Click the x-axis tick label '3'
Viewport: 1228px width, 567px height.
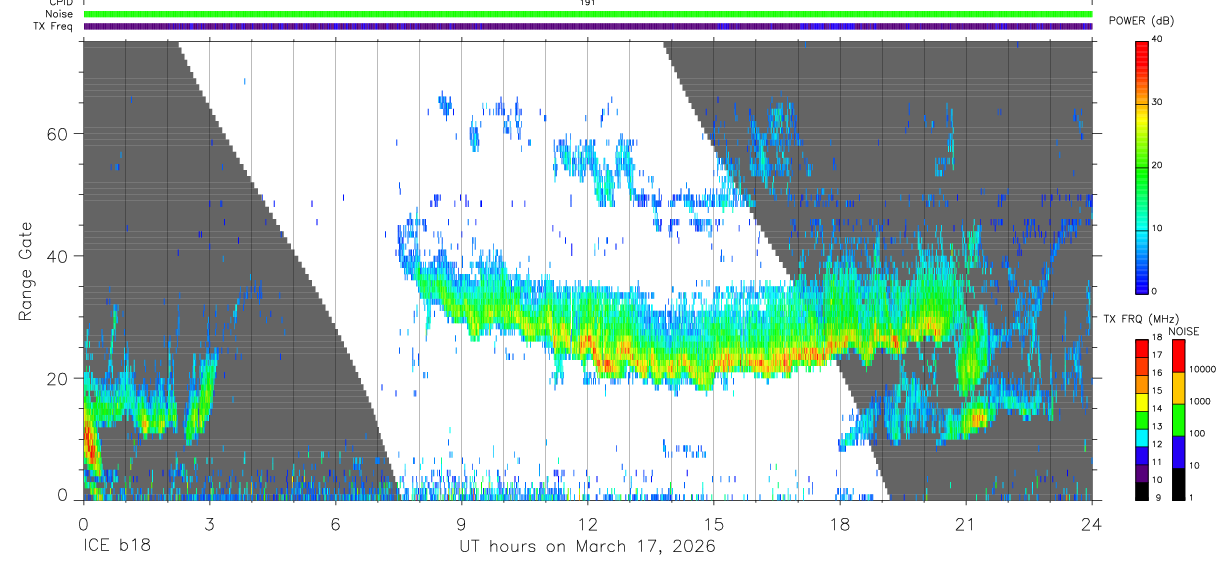[209, 524]
